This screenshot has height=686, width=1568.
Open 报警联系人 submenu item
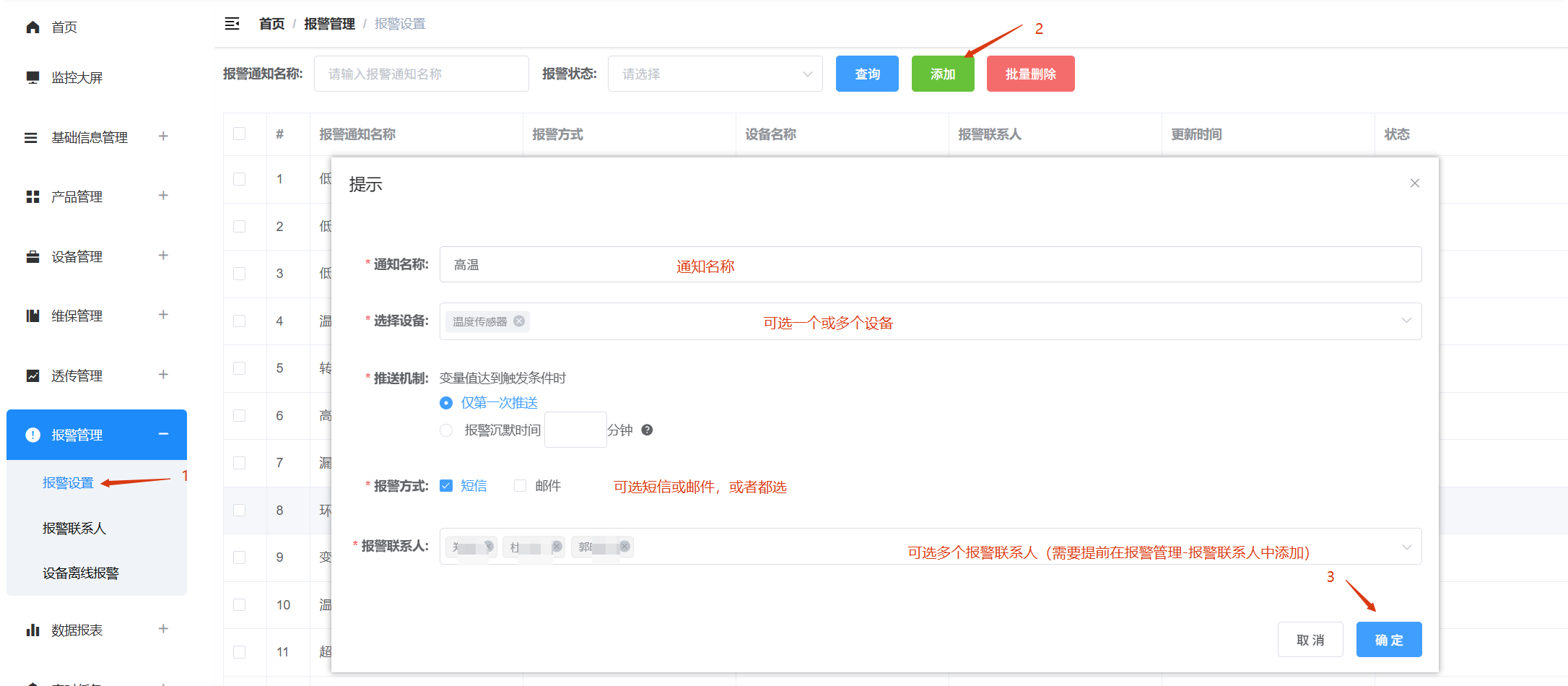(x=74, y=528)
